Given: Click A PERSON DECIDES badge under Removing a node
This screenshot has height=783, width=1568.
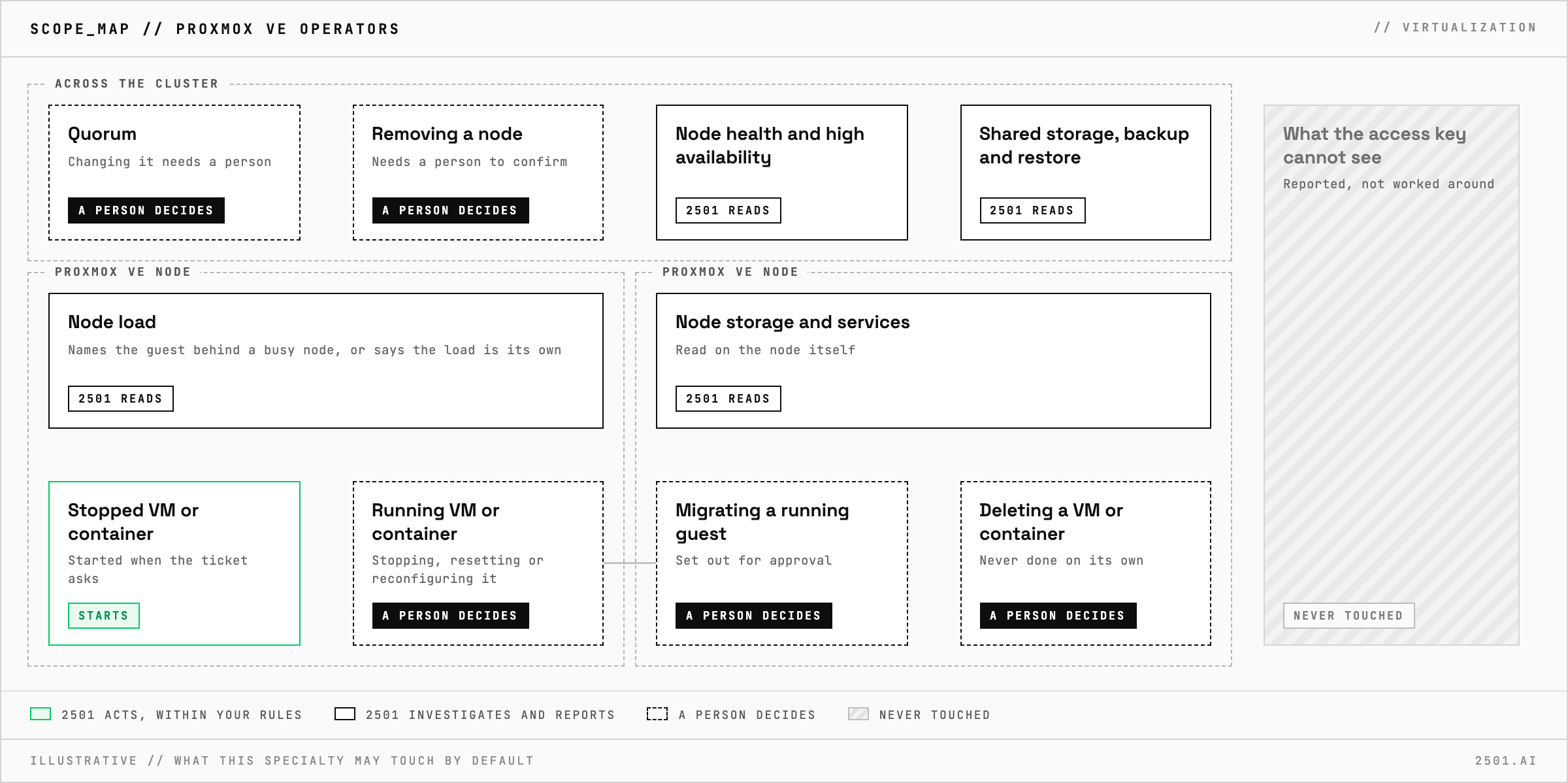Looking at the screenshot, I should (x=451, y=210).
